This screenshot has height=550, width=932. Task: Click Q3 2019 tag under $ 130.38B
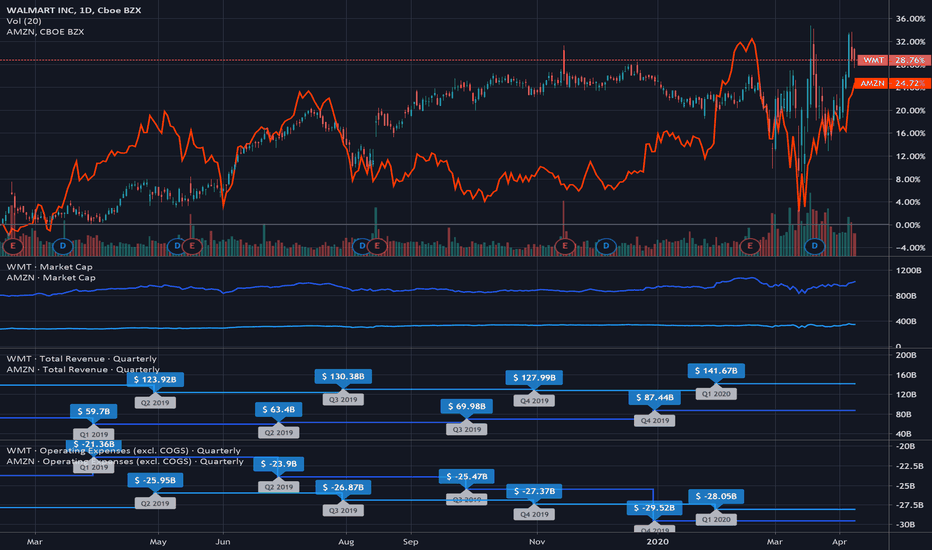tap(343, 400)
